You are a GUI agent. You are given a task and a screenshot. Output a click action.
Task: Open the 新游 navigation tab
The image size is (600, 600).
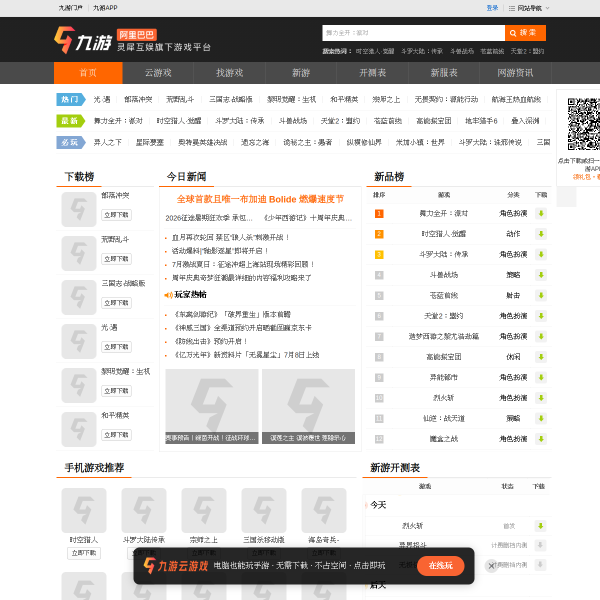click(301, 73)
